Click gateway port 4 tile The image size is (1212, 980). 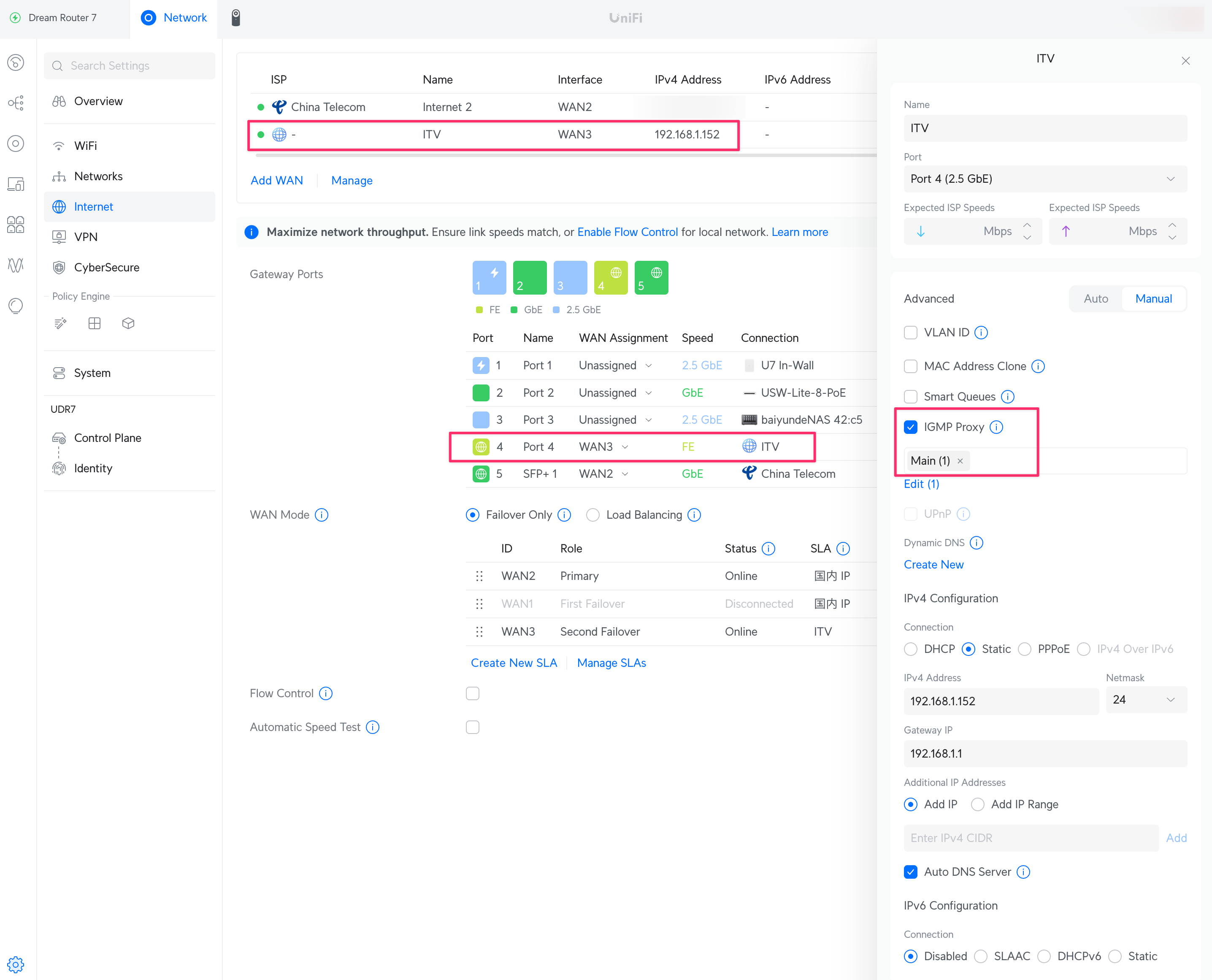click(610, 278)
